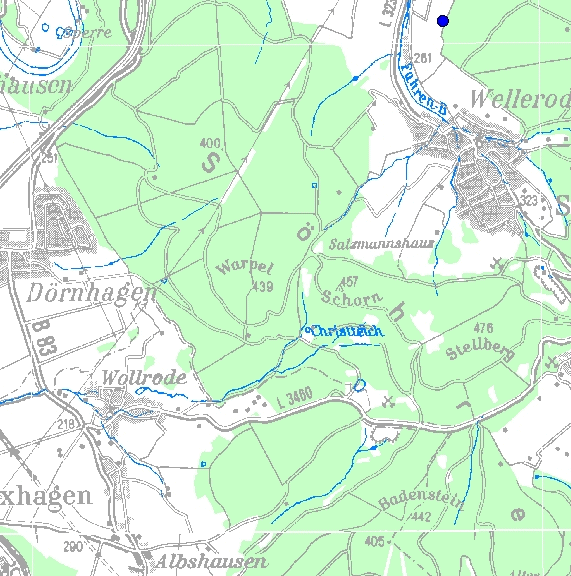Click the Salzmannshaus label
Image resolution: width=571 pixels, height=576 pixels.
(381, 244)
